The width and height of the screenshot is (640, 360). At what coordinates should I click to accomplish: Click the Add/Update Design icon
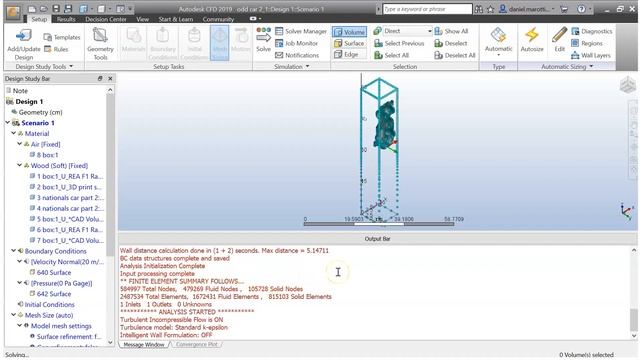(24, 36)
